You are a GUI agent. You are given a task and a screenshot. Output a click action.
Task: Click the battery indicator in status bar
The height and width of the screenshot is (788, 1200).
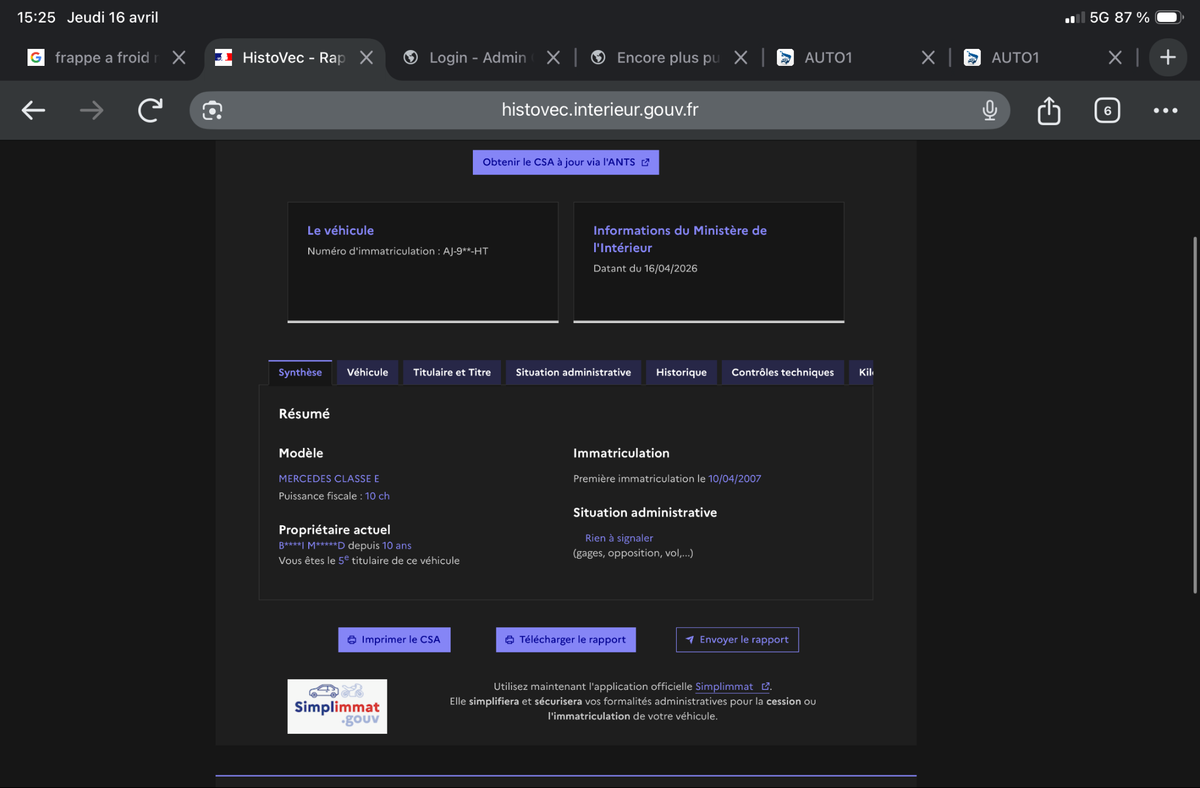tap(1169, 18)
